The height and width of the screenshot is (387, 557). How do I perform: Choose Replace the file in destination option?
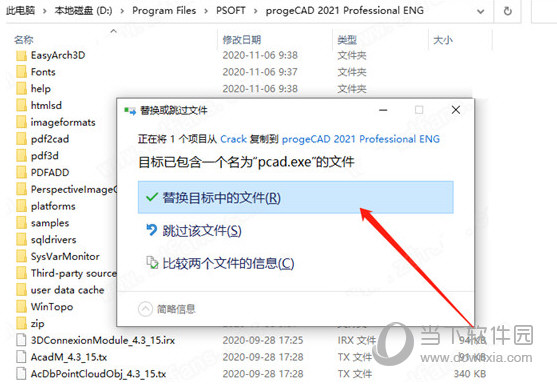[x=296, y=197]
